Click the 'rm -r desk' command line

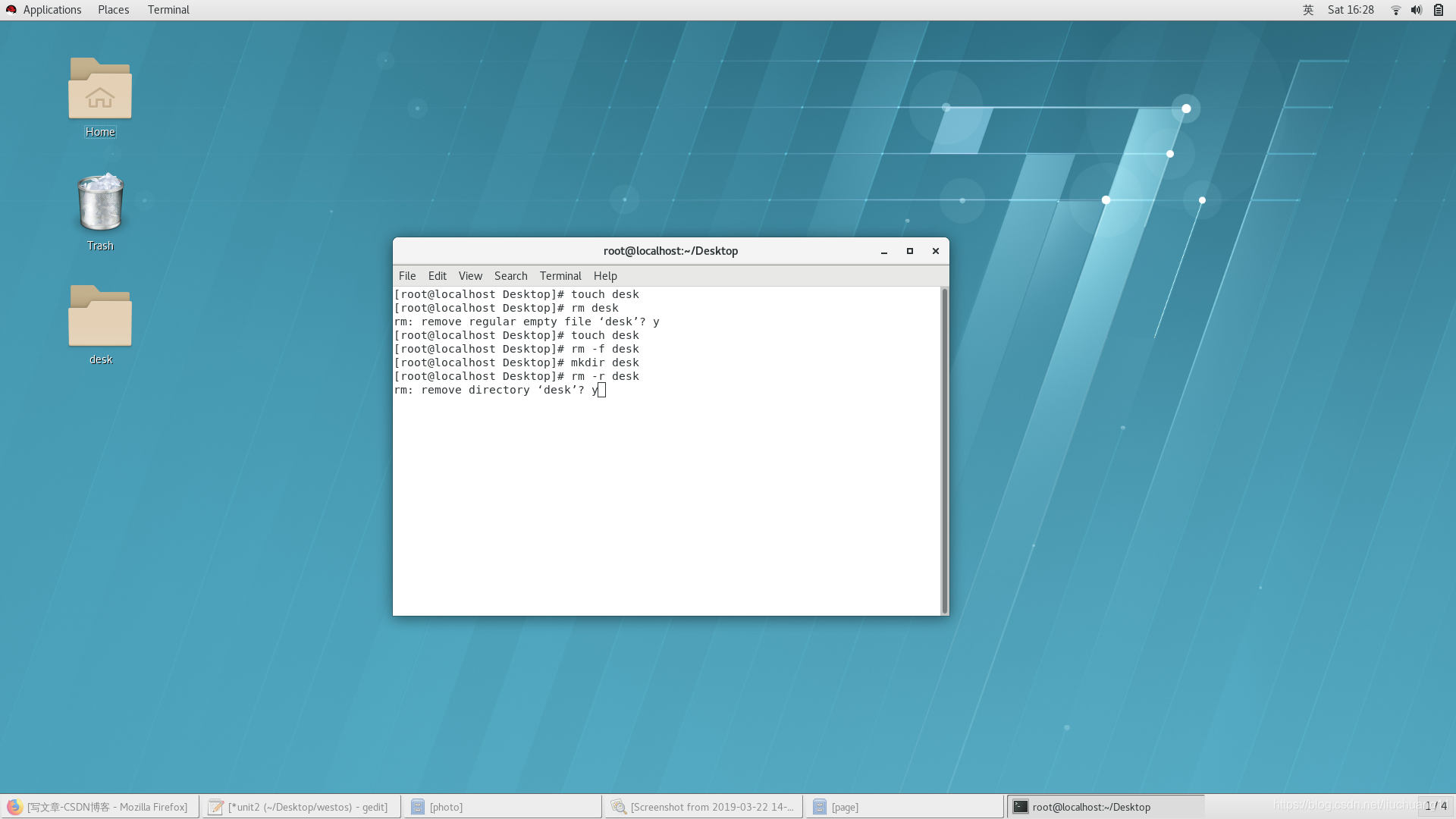(x=516, y=376)
